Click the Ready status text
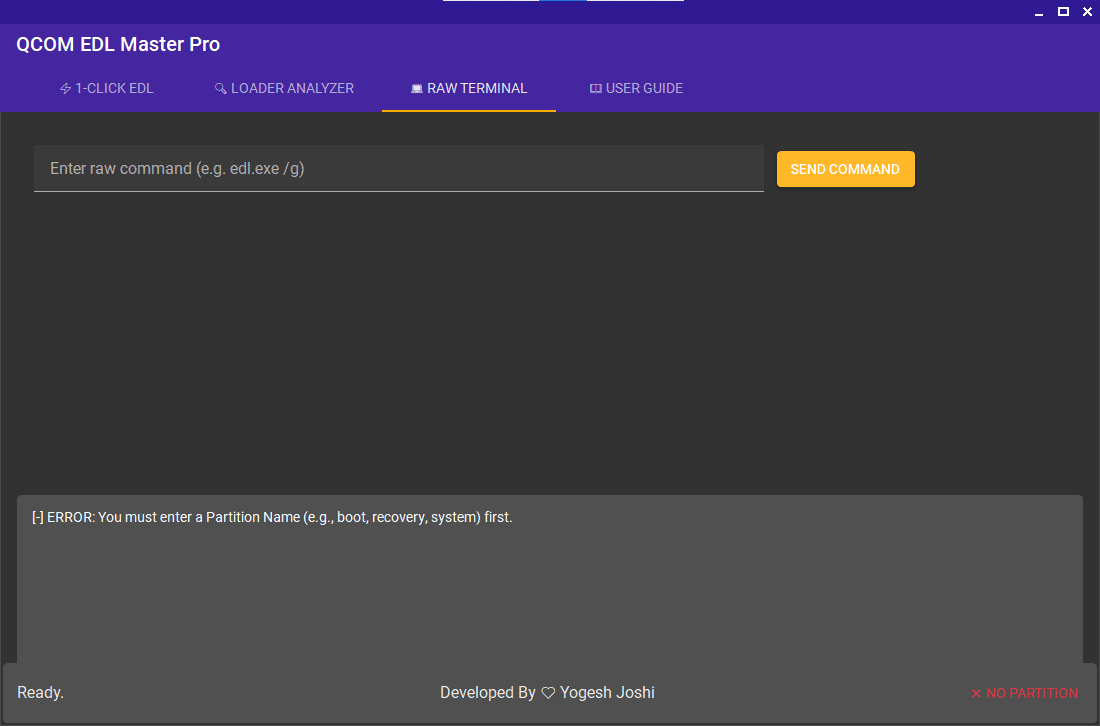The width and height of the screenshot is (1100, 726). [x=40, y=693]
